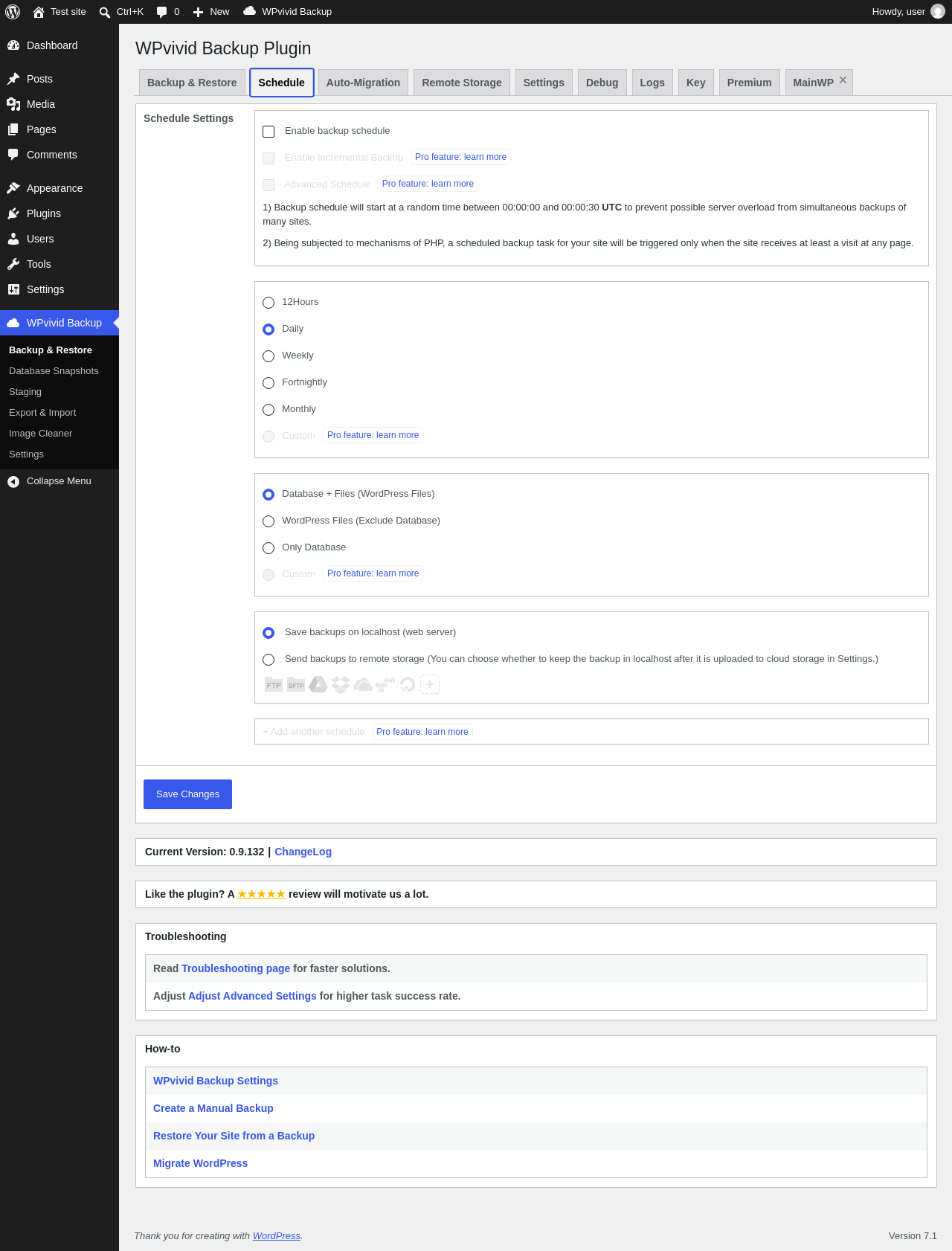Open the Staging submenu item
The height and width of the screenshot is (1251, 952).
tap(59, 392)
